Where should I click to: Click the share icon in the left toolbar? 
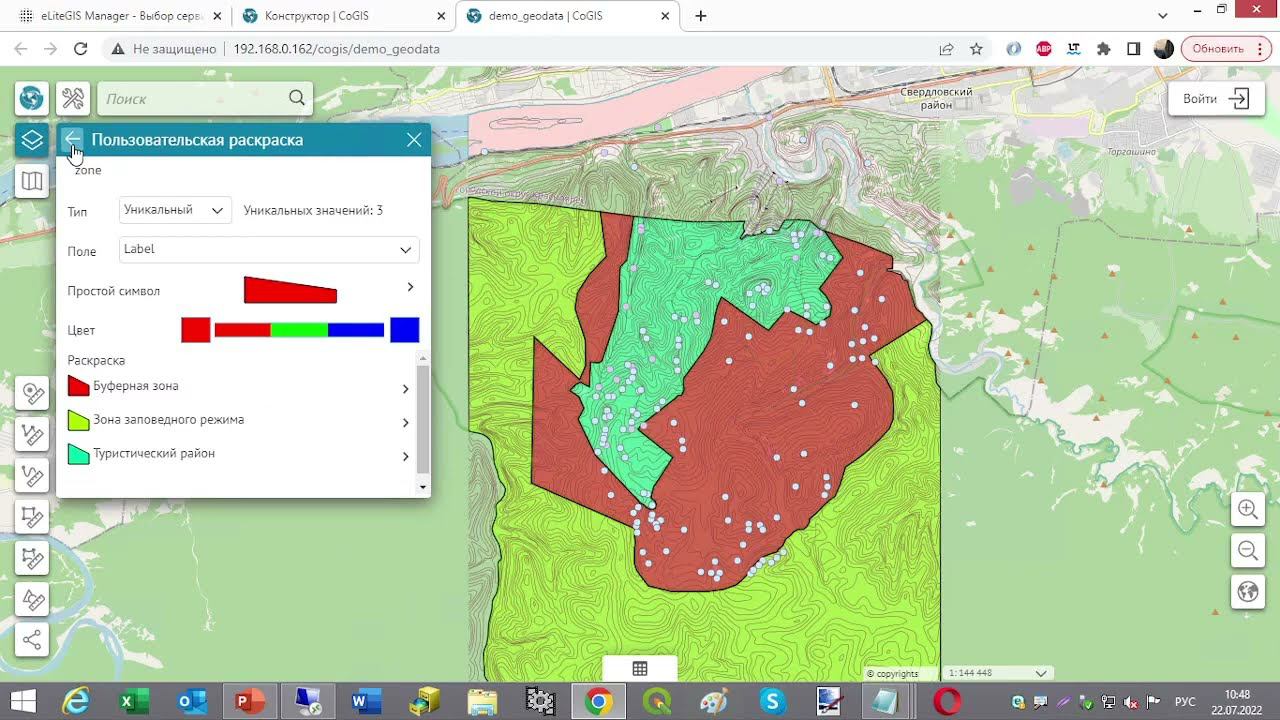(x=32, y=640)
